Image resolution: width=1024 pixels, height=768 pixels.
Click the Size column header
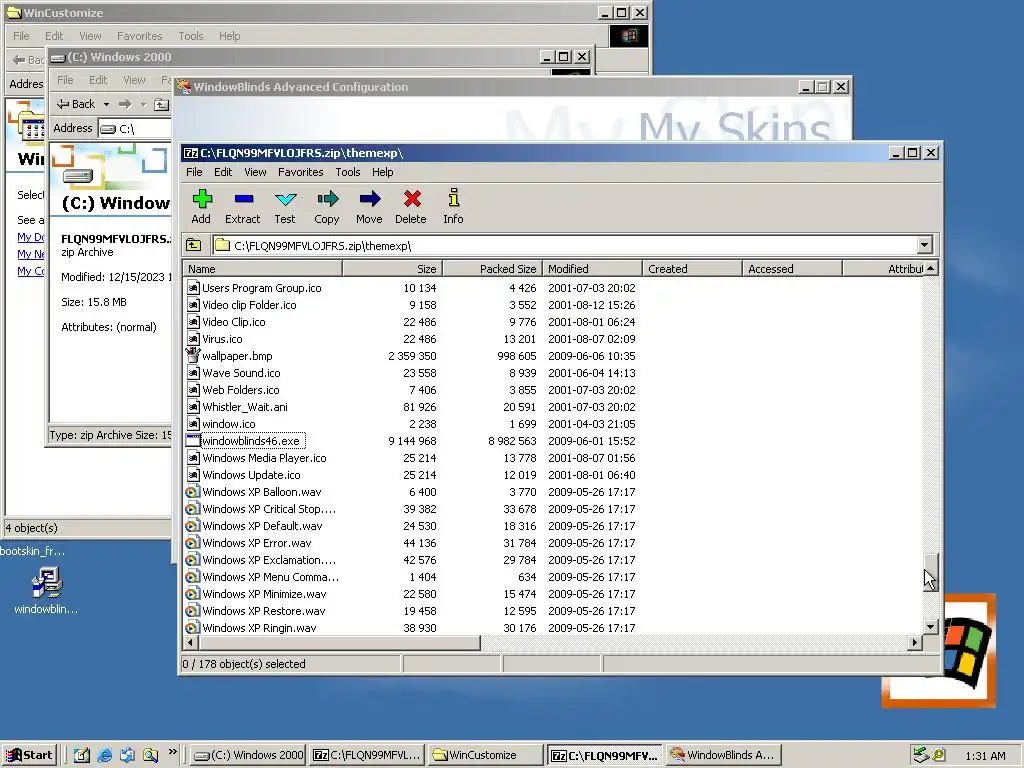pyautogui.click(x=393, y=268)
